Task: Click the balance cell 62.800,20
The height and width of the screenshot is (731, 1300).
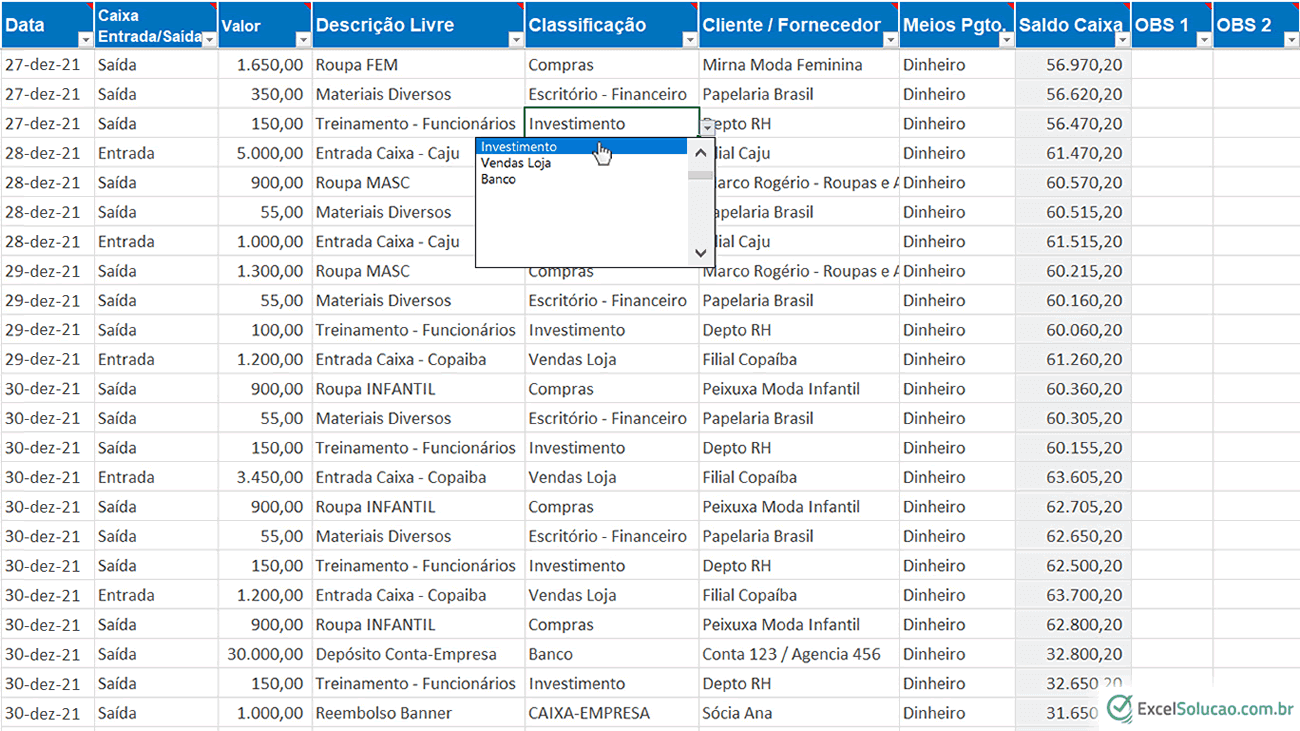Action: [x=1073, y=625]
